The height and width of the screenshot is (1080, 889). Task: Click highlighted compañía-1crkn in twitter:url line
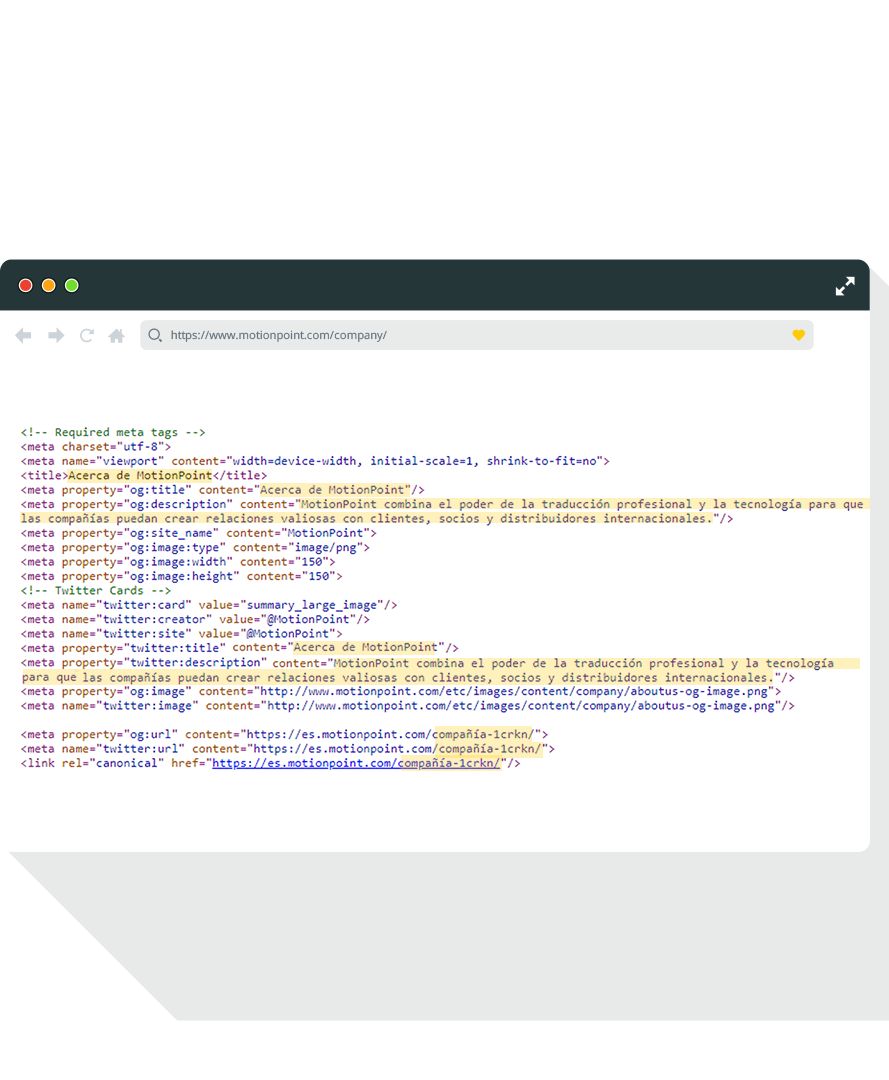[489, 749]
